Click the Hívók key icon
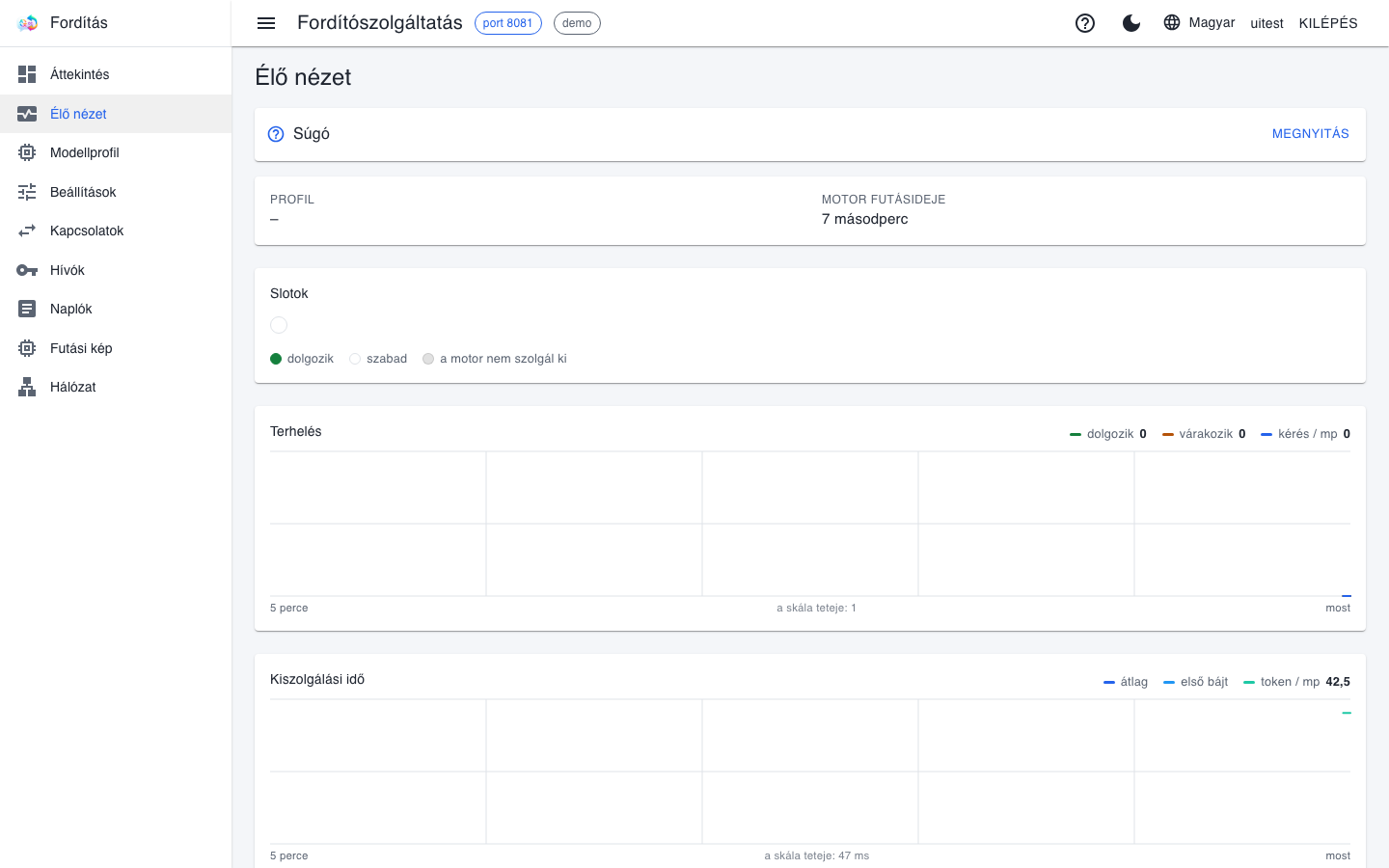Screen dimensions: 1389x868 [x=27, y=270]
